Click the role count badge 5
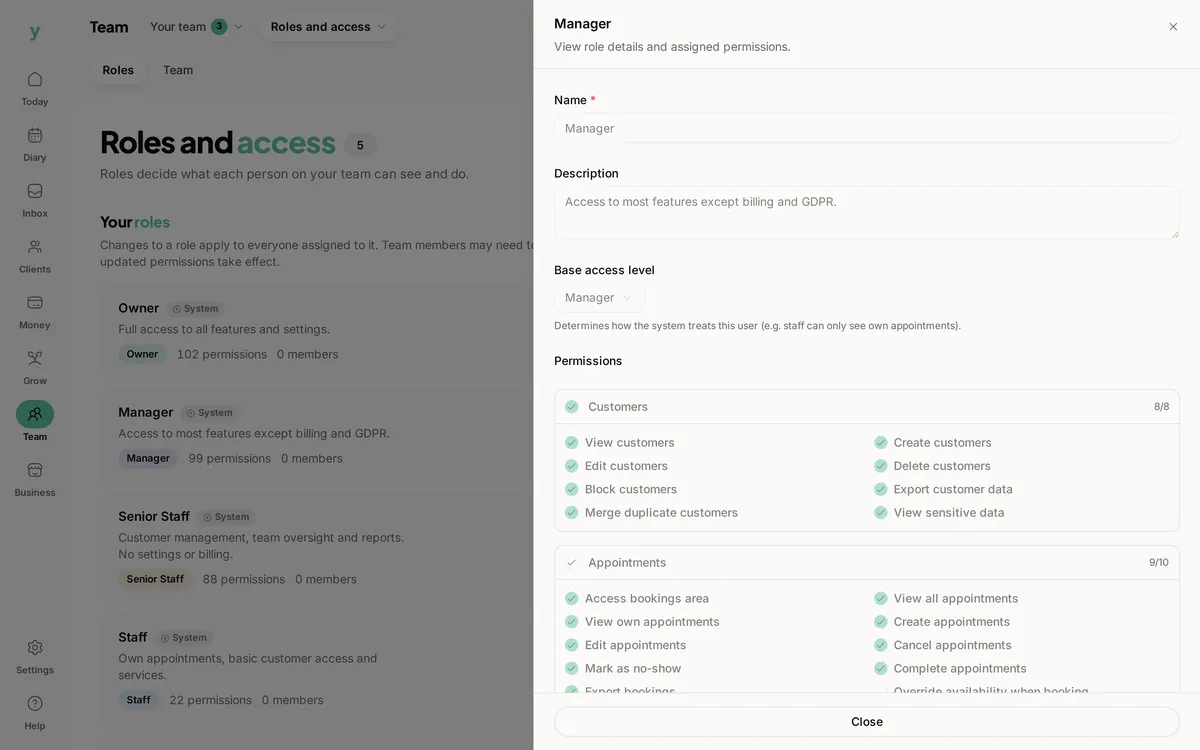Image resolution: width=1200 pixels, height=750 pixels. pyautogui.click(x=360, y=145)
